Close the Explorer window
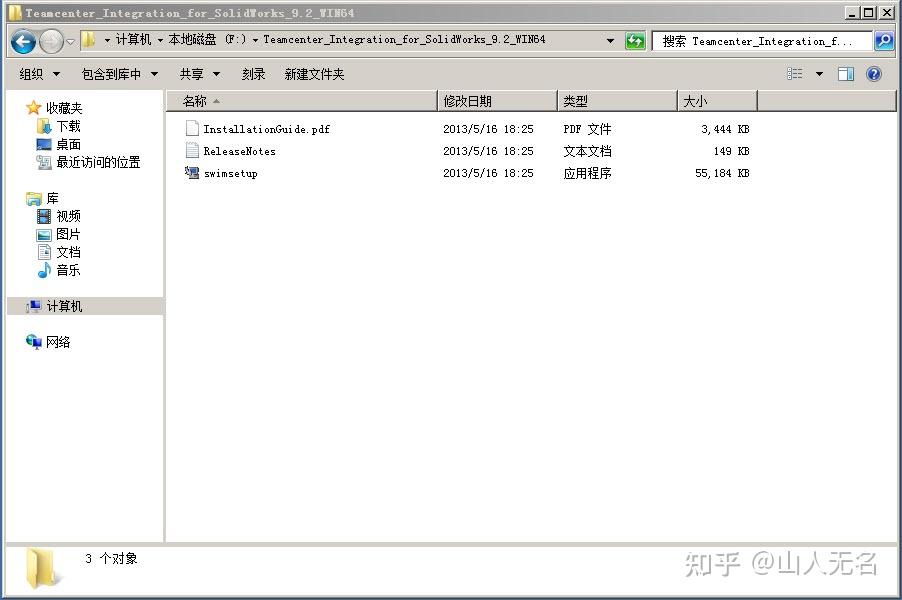 pos(886,12)
